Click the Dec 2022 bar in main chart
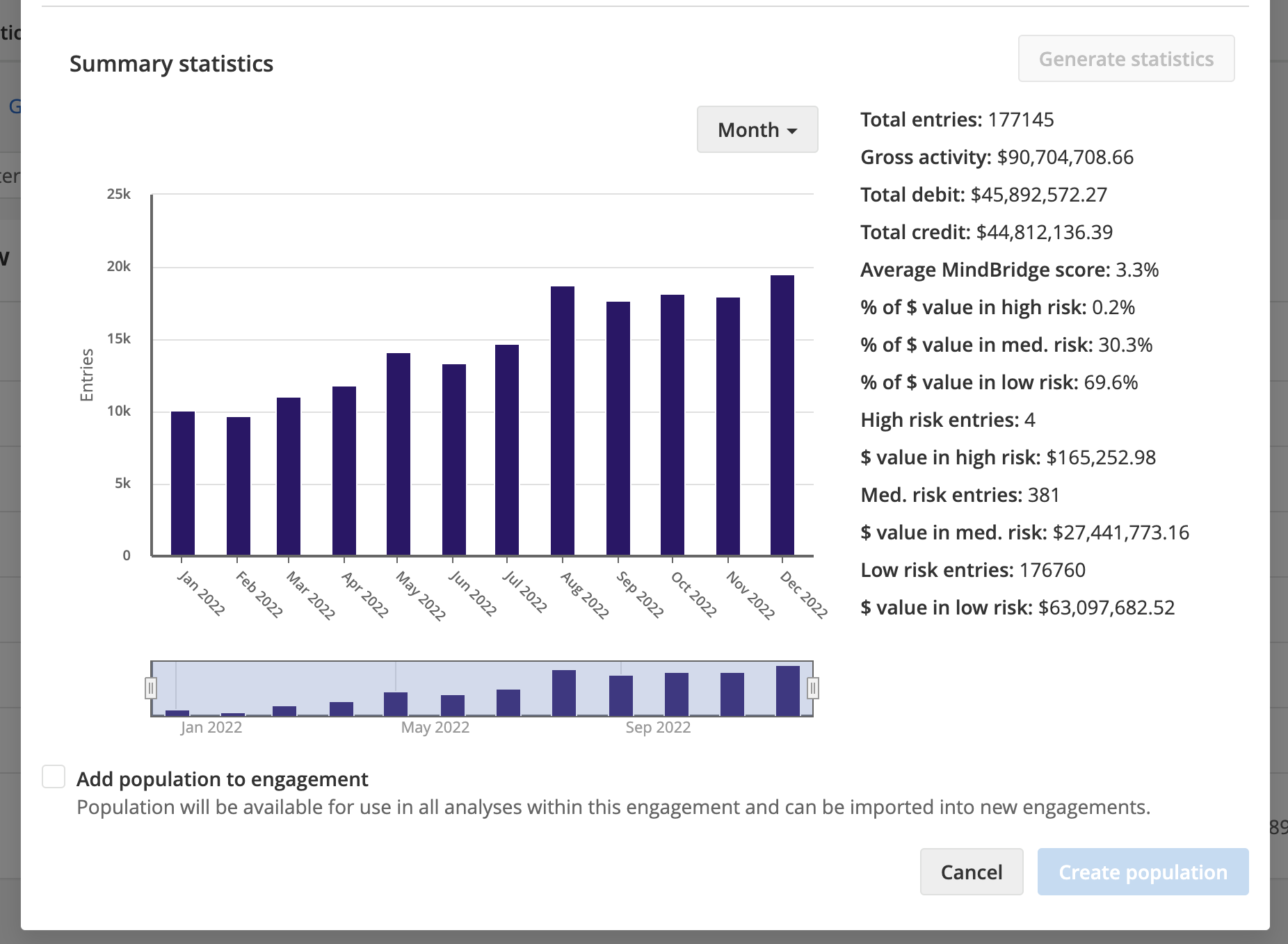 point(782,416)
